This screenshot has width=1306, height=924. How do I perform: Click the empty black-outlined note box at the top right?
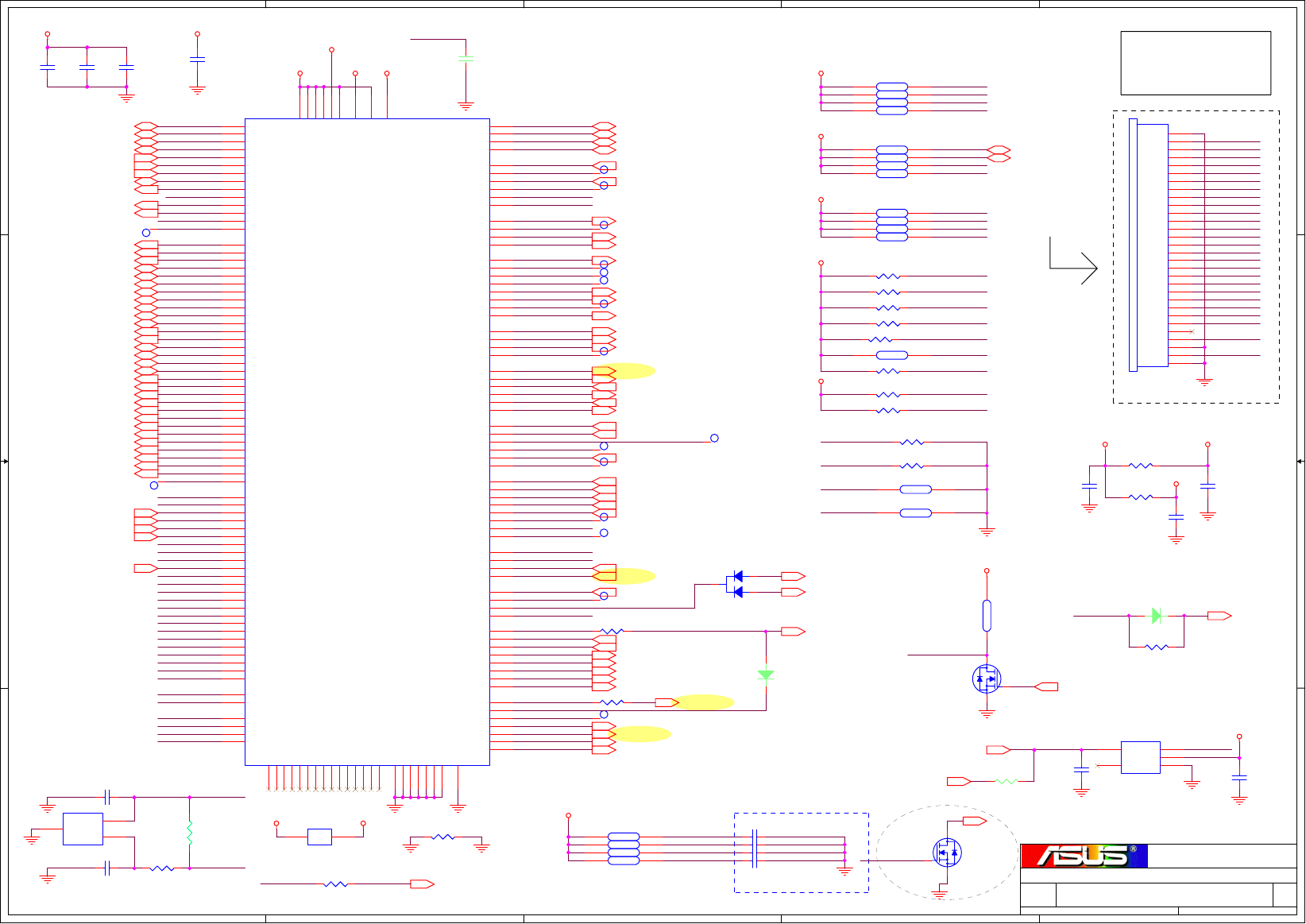[1196, 63]
